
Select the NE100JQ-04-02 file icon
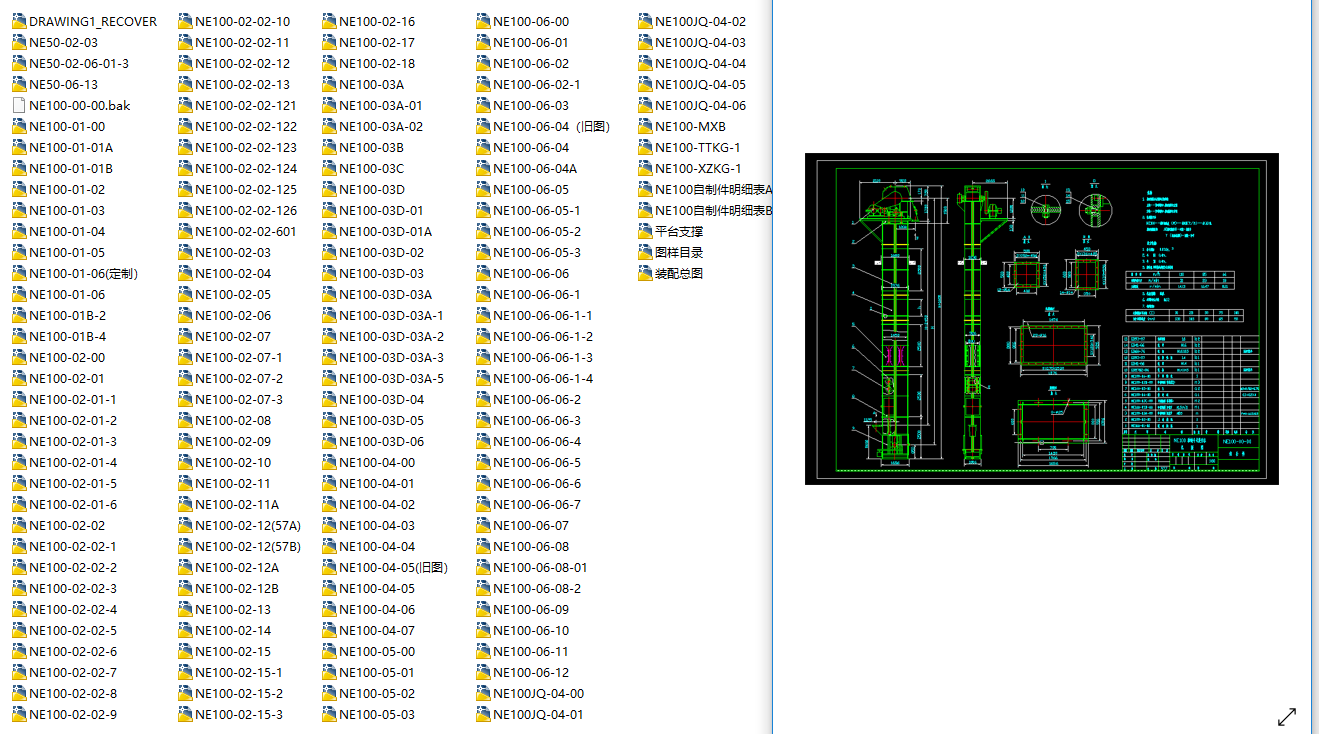(645, 21)
